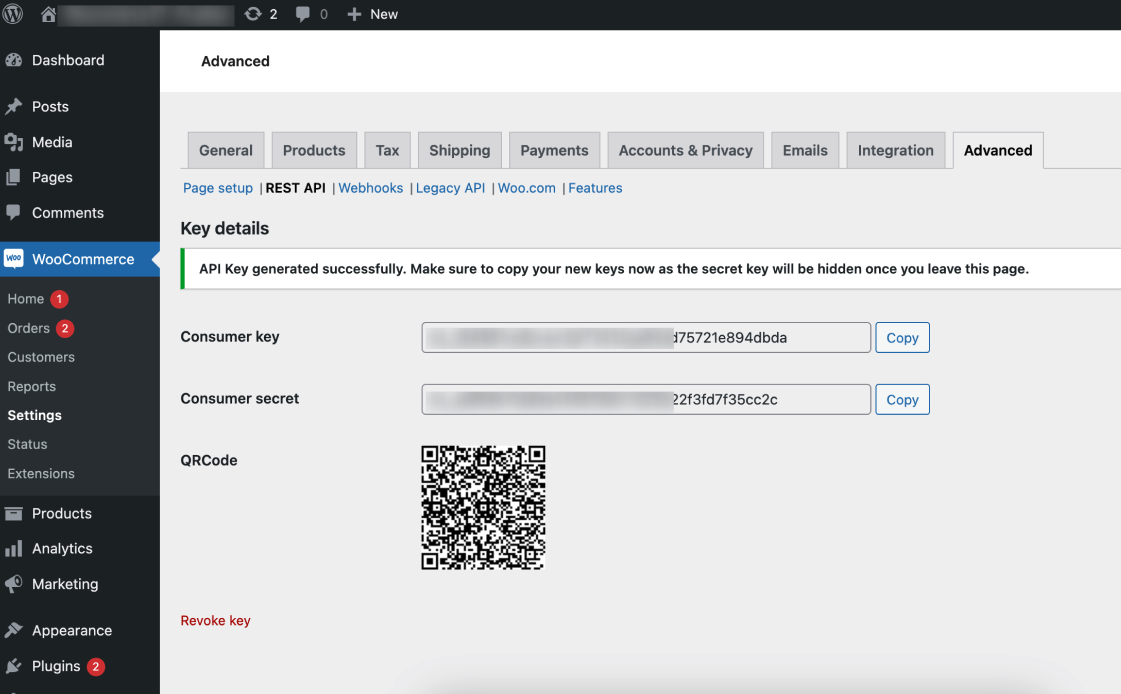The width and height of the screenshot is (1121, 694).
Task: Select the Accounts & Privacy tab
Action: [686, 150]
